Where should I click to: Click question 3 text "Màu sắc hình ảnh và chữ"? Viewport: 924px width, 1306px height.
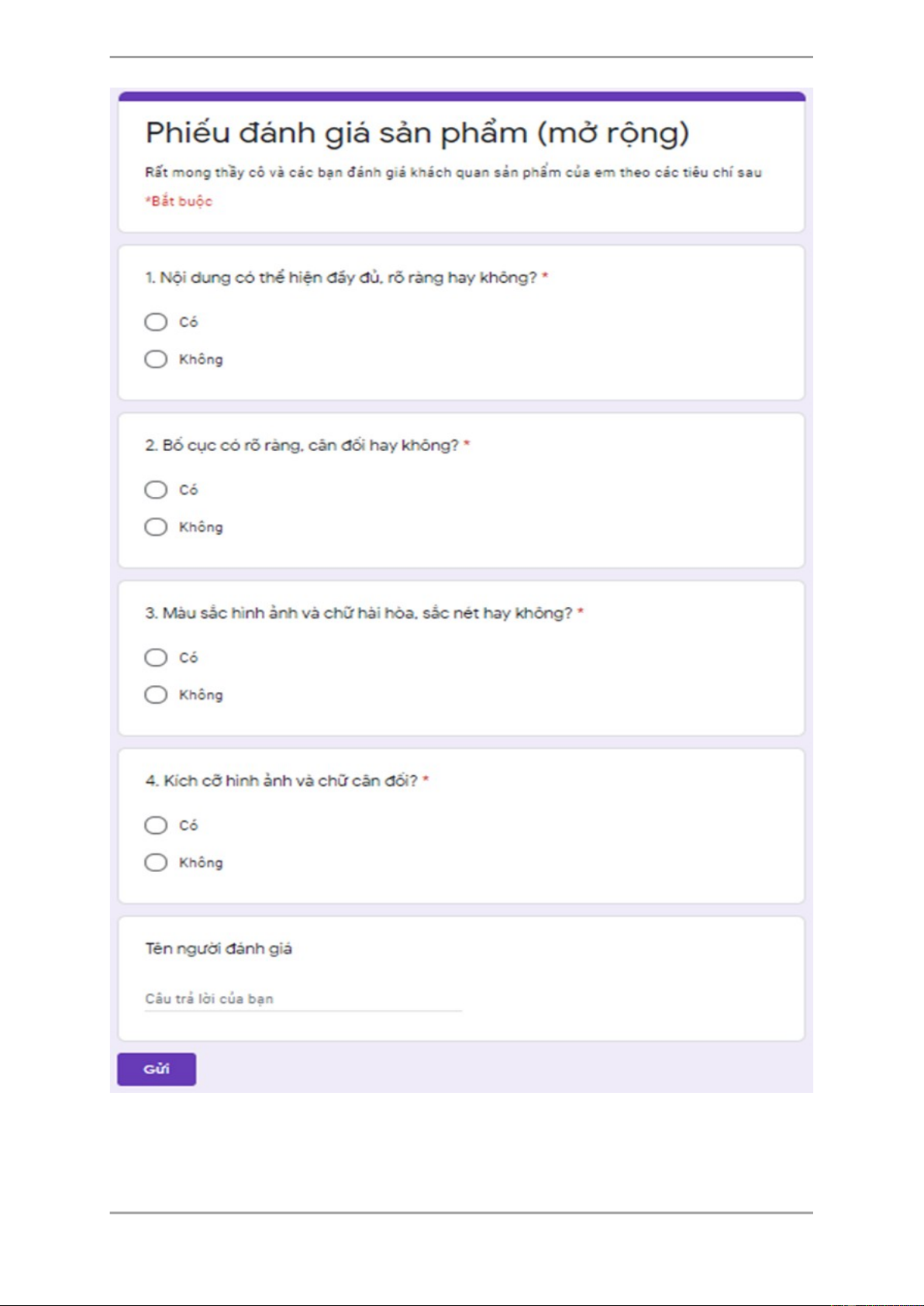pyautogui.click(x=359, y=613)
